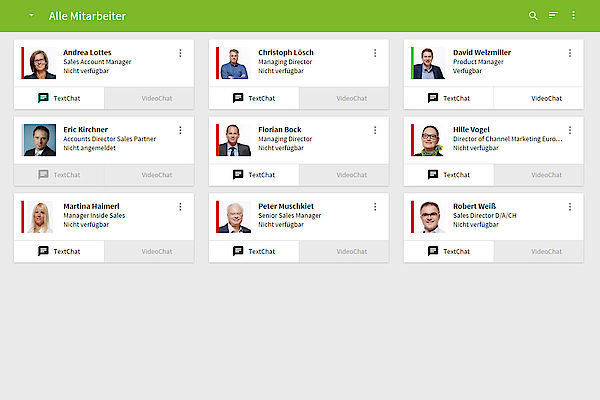This screenshot has width=600, height=400.
Task: Open the three-dot menu for Robert Weiß
Action: (x=570, y=206)
